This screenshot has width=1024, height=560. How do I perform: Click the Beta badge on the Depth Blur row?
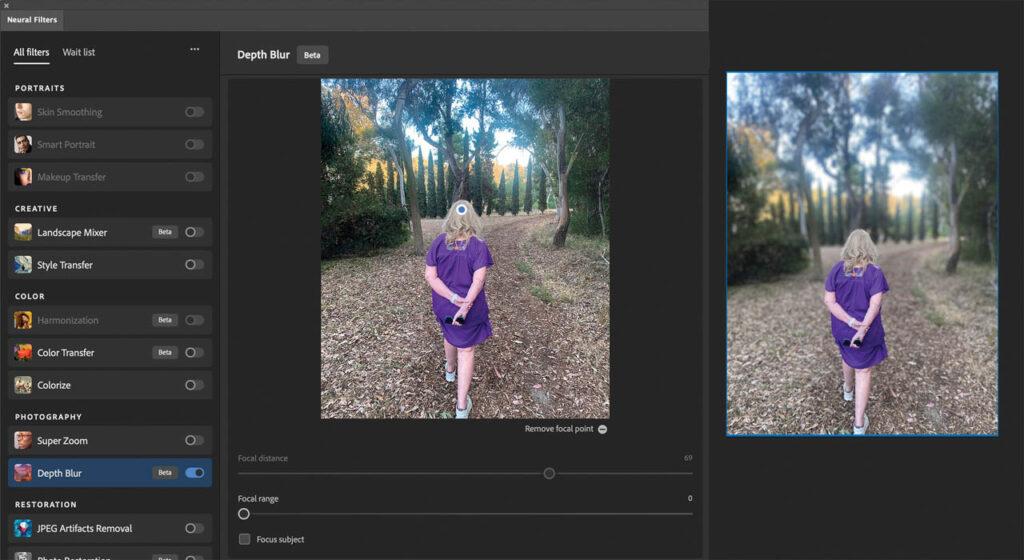coord(165,473)
